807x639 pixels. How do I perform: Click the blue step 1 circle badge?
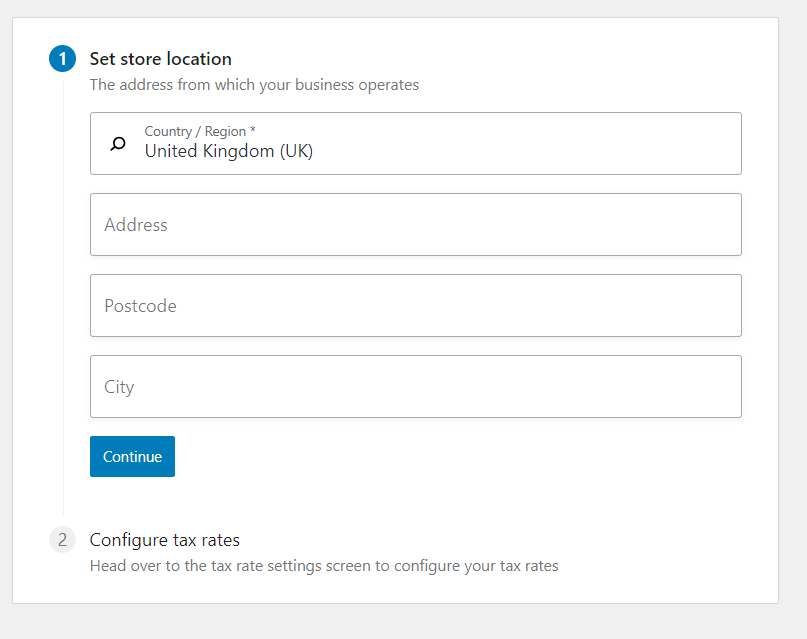62,59
